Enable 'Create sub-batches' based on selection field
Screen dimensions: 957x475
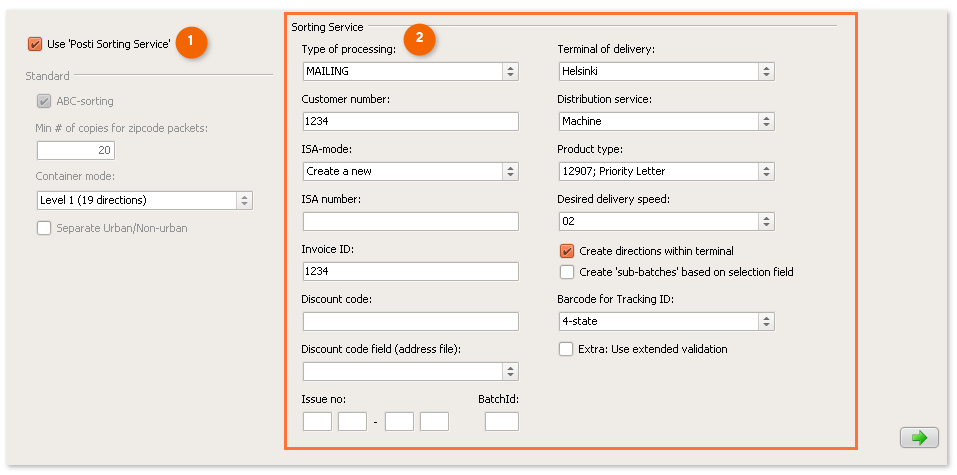click(567, 272)
